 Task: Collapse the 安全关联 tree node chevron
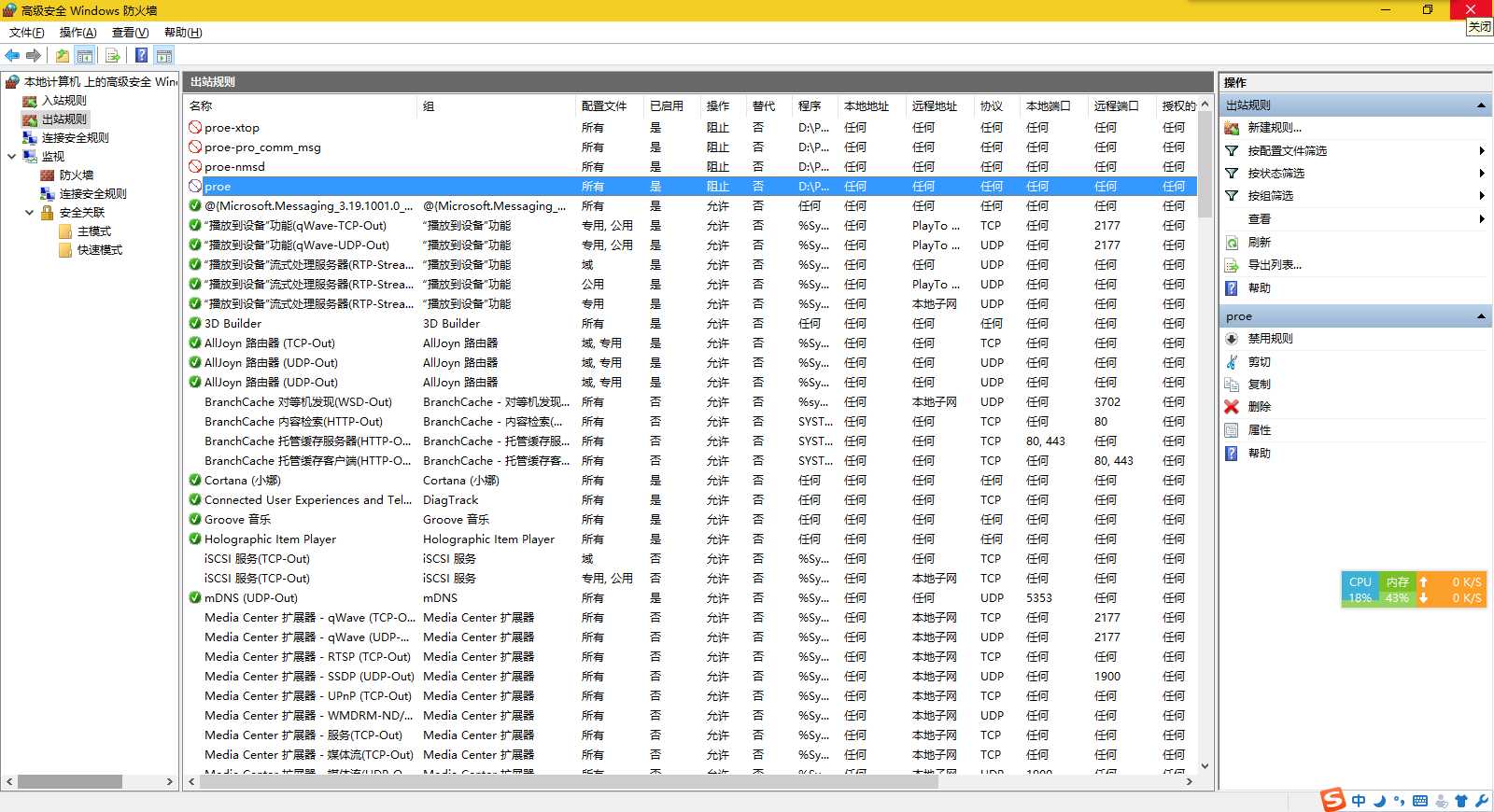(29, 213)
